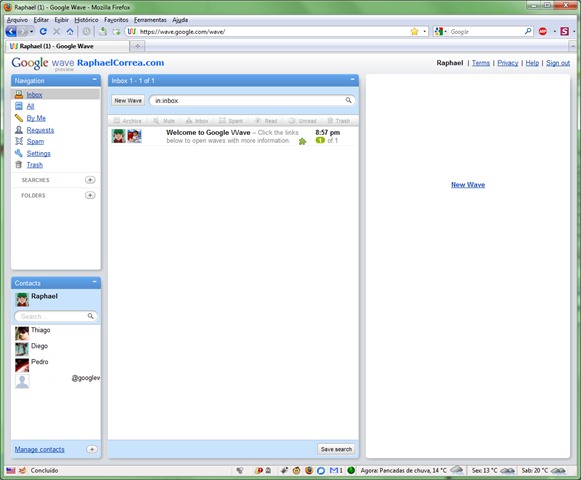Viewport: 581px width, 480px height.
Task: Click the green puzzle-piece gadget icon
Action: point(302,141)
